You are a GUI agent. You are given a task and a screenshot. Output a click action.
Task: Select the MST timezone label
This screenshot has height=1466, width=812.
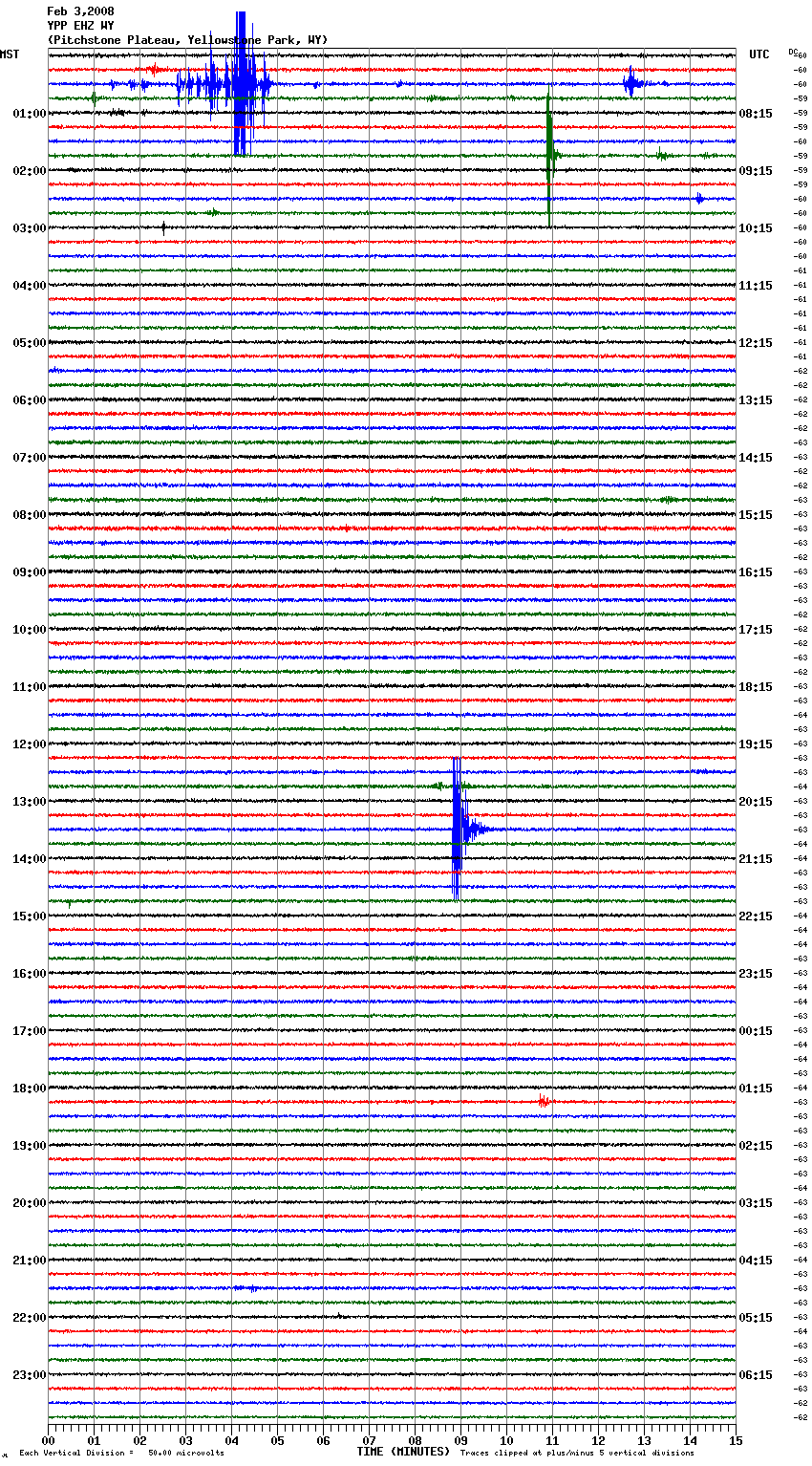tap(10, 54)
